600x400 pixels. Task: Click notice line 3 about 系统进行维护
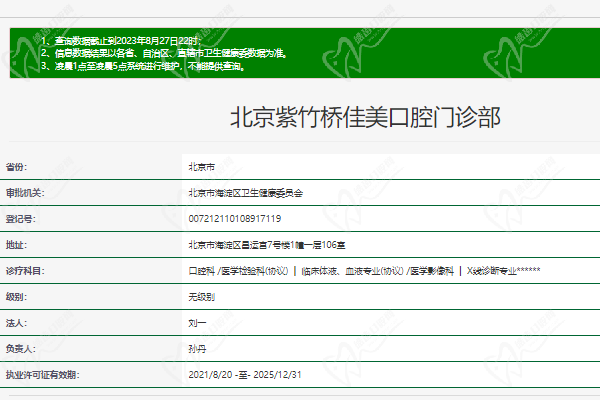[143, 66]
